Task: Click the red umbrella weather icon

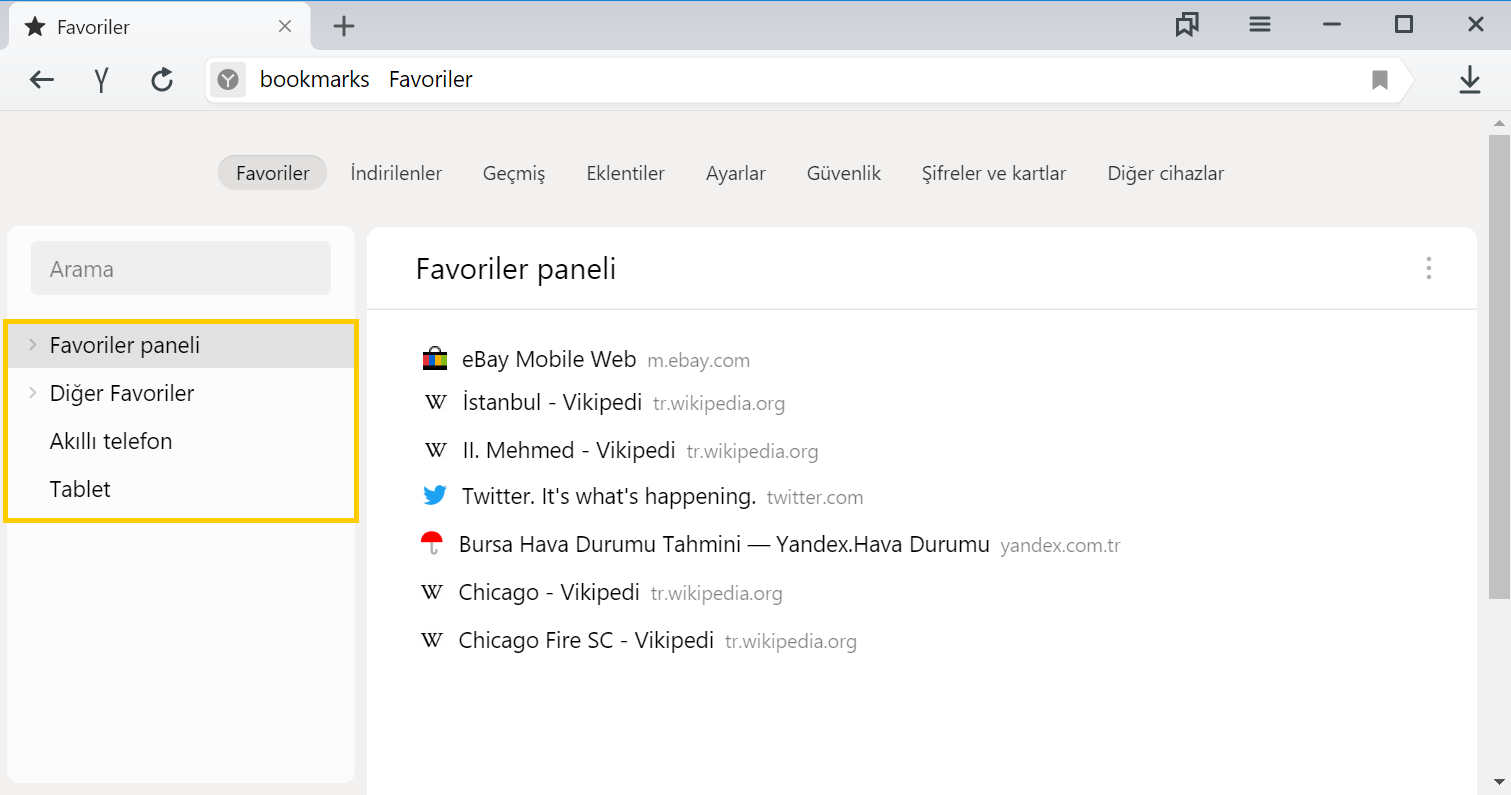Action: pos(432,544)
